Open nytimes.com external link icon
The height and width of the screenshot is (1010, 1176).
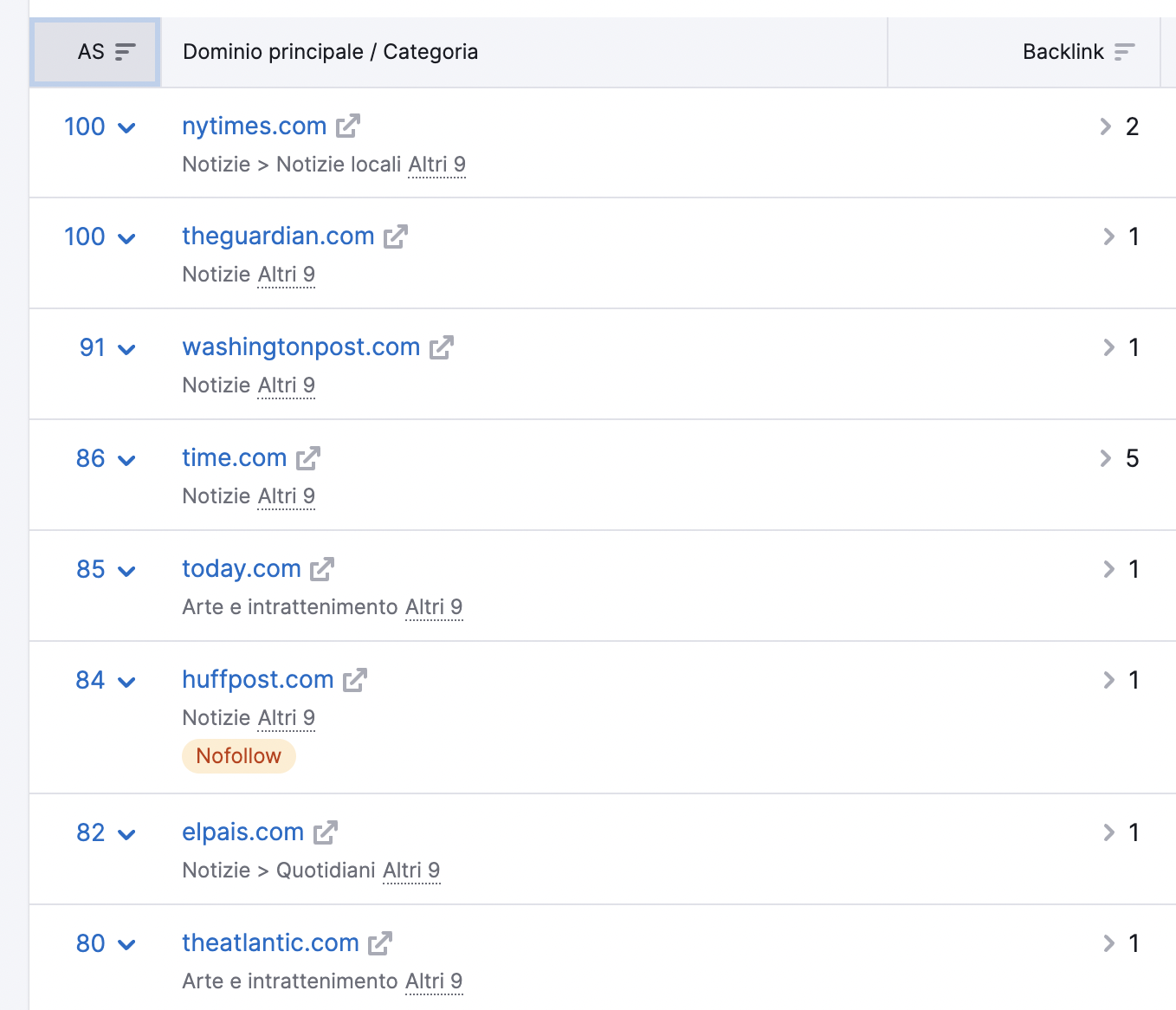(348, 126)
